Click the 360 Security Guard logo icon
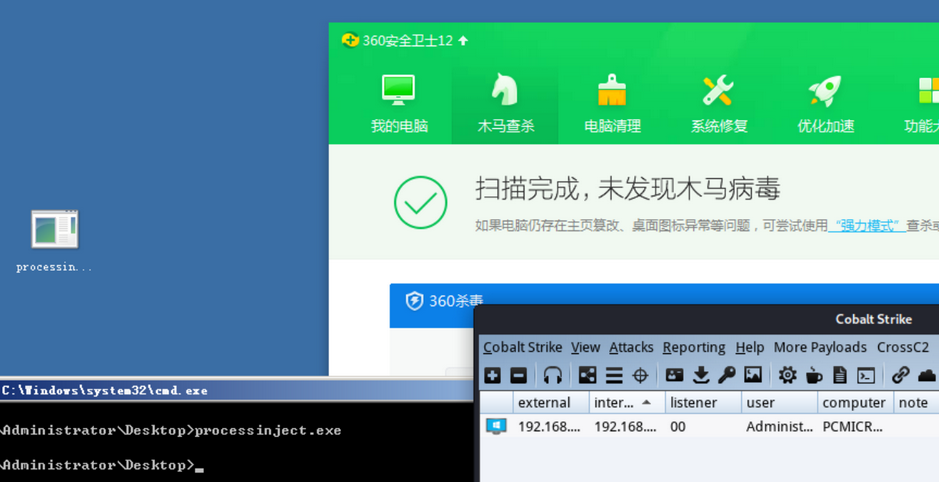The image size is (939, 482). click(350, 40)
